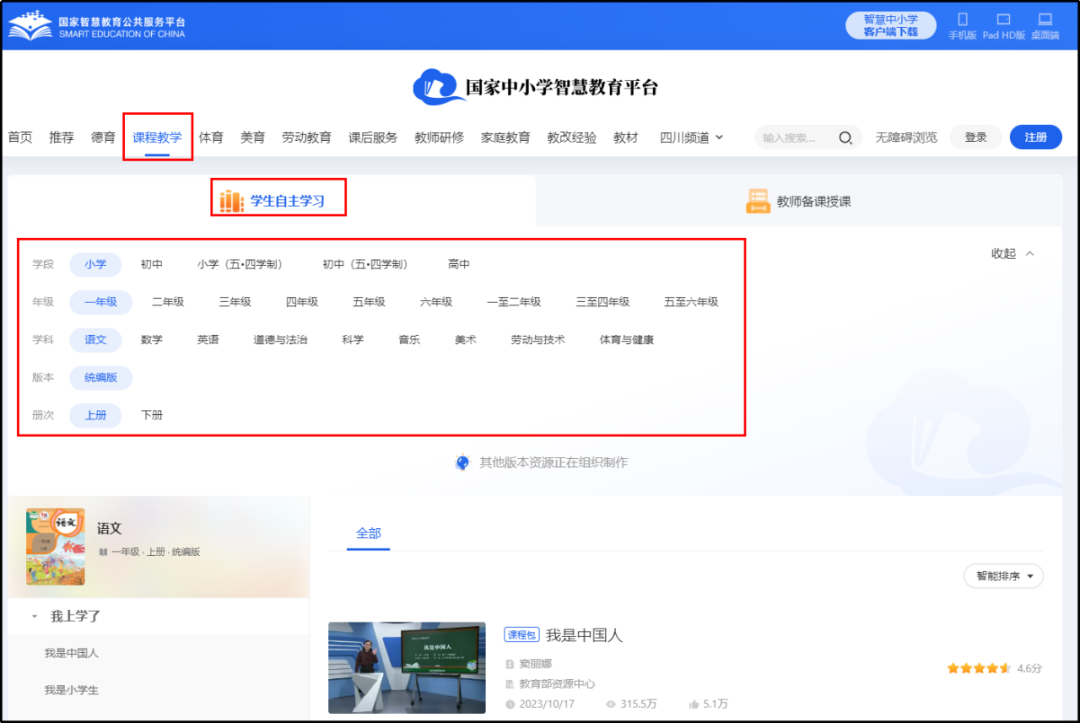Open the 四川频道 dropdown
The width and height of the screenshot is (1080, 723).
tap(688, 137)
